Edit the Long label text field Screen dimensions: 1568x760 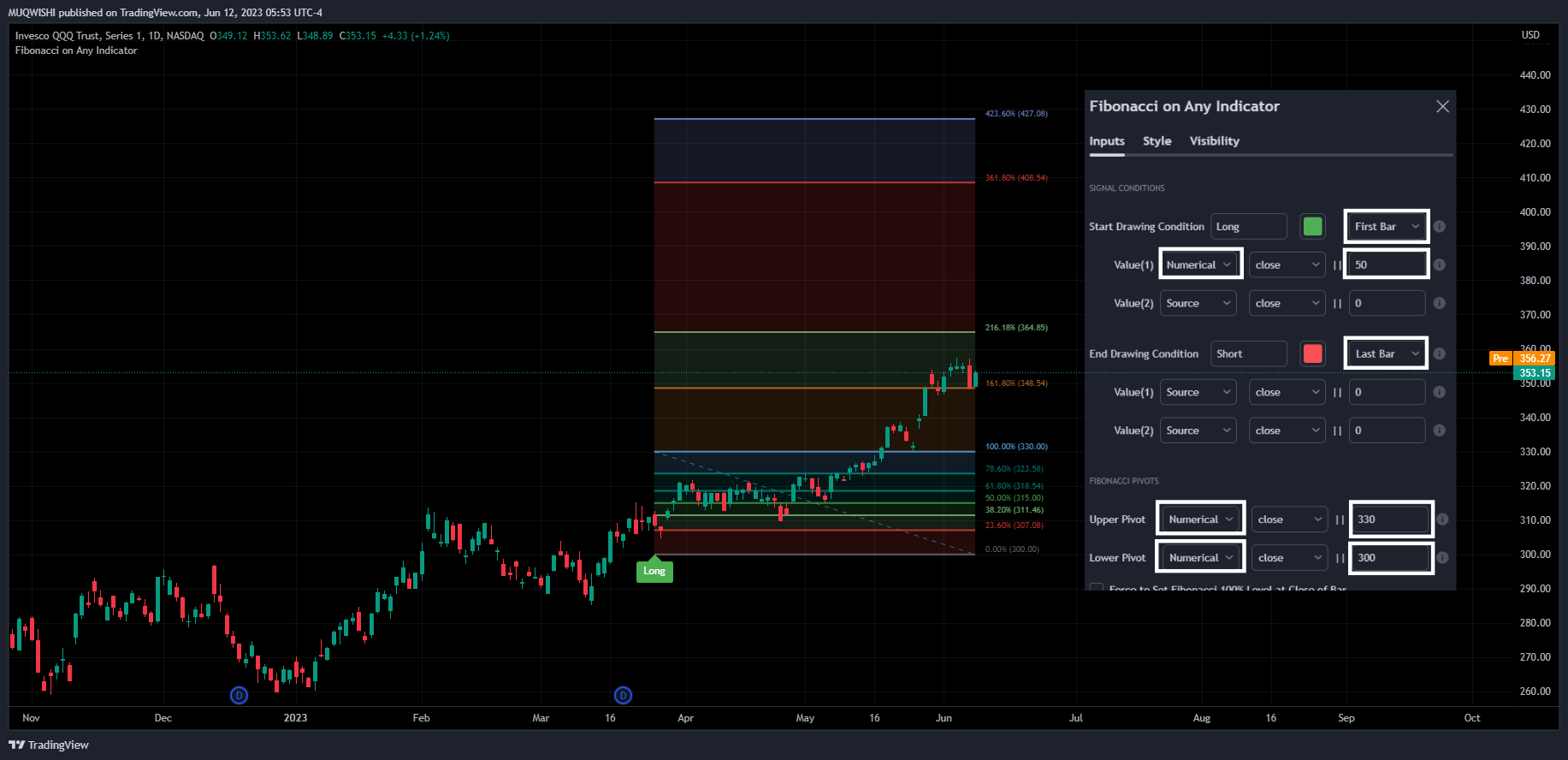[x=1249, y=227]
